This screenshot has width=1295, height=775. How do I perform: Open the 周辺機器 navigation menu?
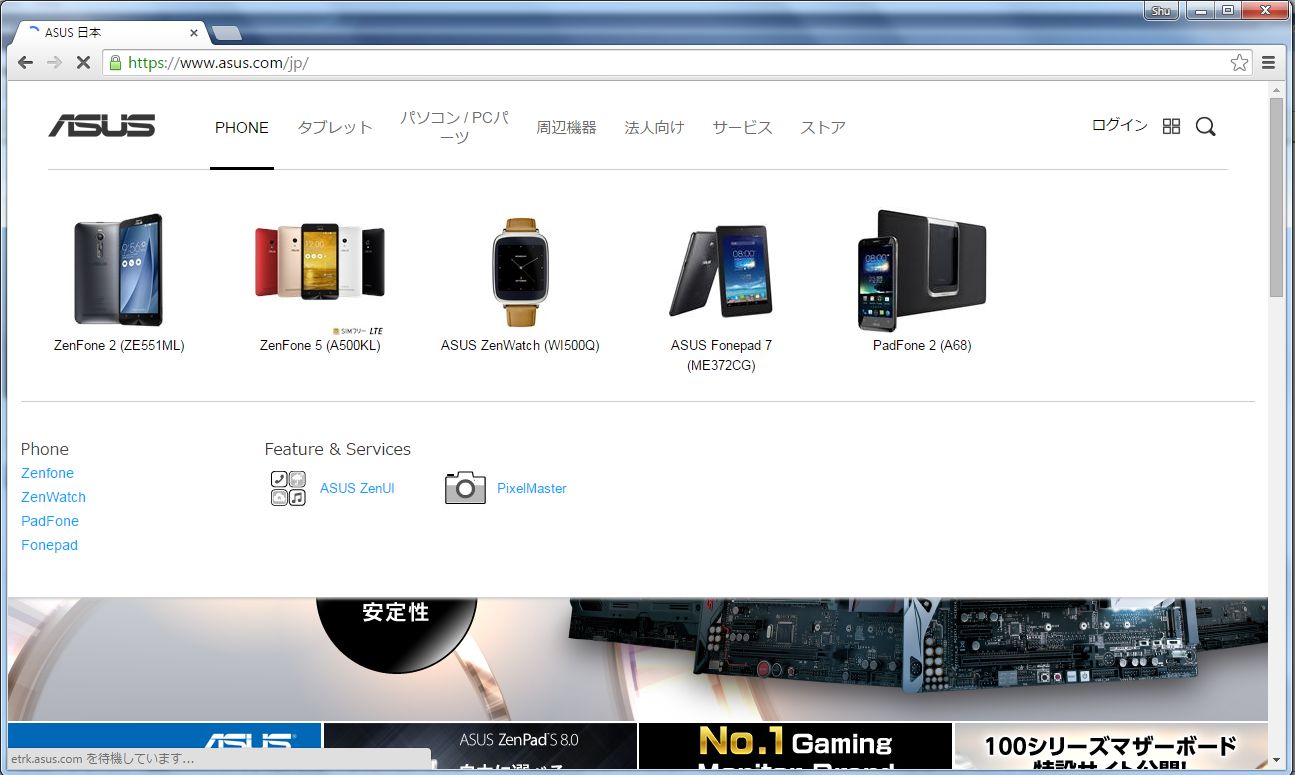click(x=566, y=127)
